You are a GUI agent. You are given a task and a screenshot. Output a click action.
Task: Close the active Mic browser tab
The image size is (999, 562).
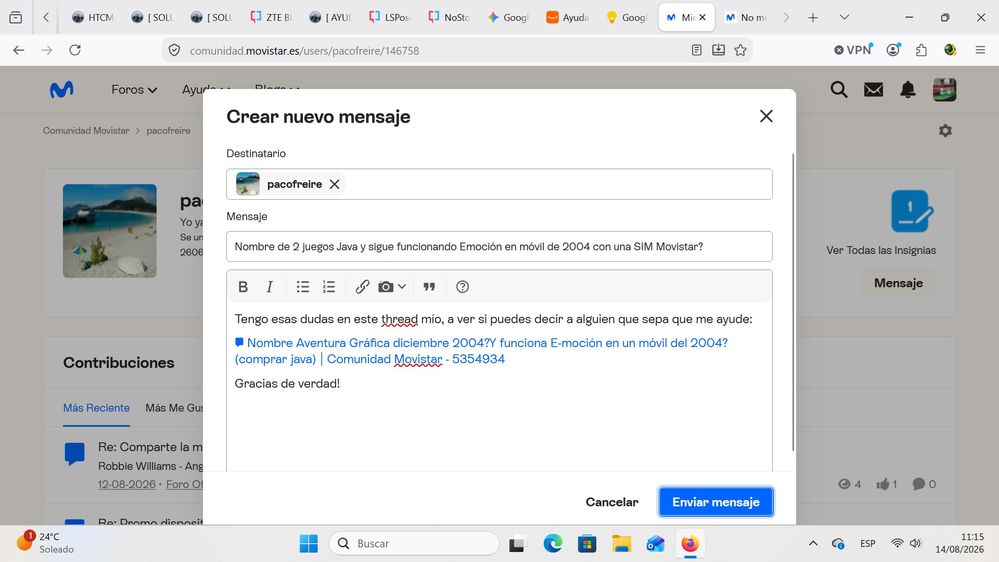click(702, 17)
